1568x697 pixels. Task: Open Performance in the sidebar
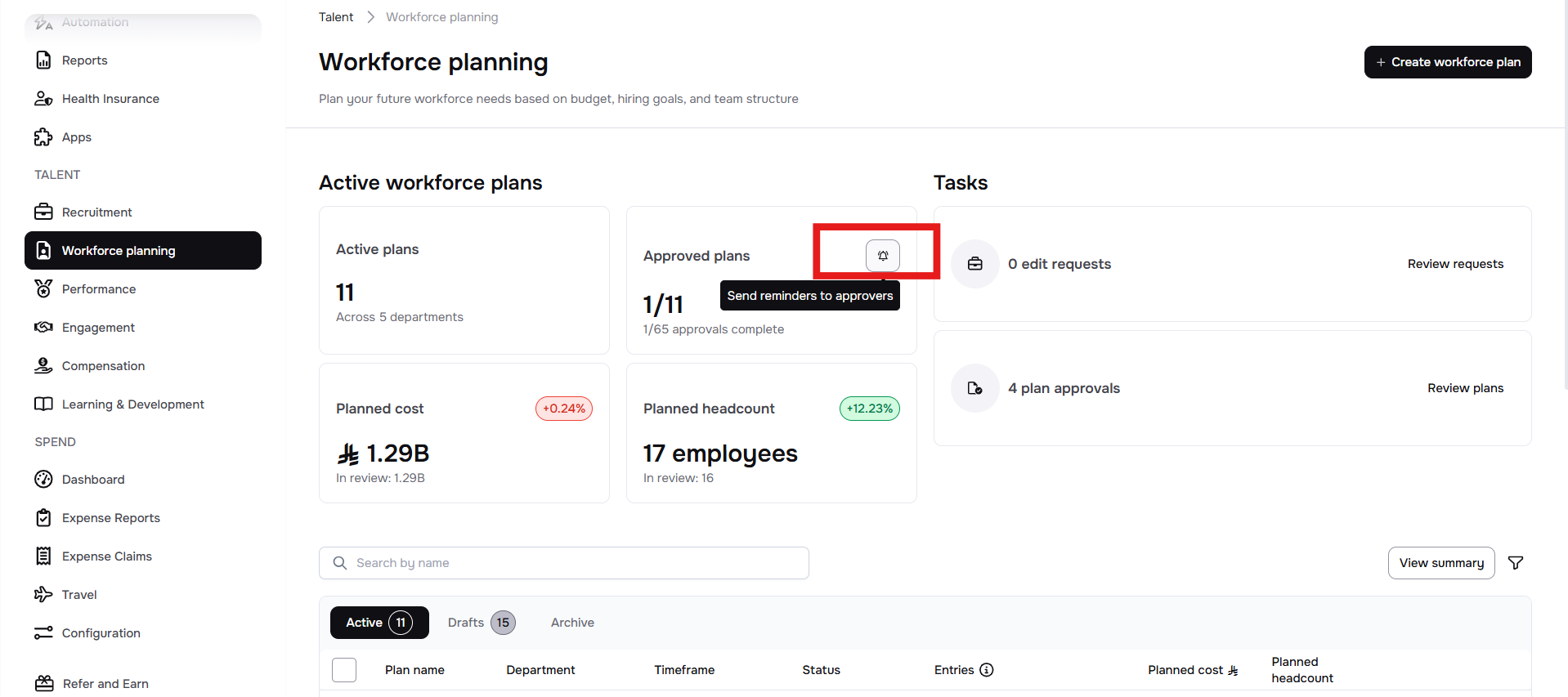[98, 289]
